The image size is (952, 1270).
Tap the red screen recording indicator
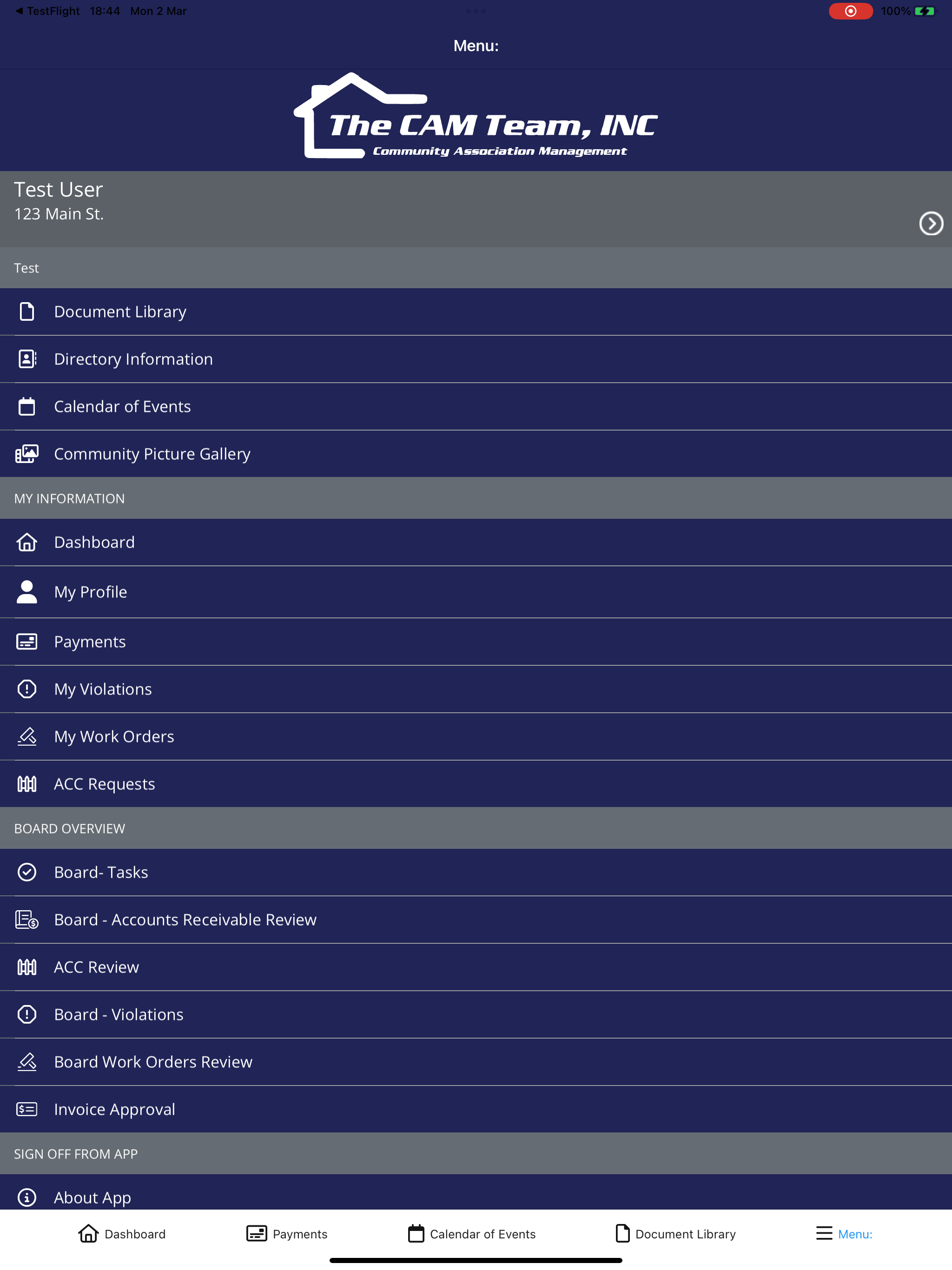pos(850,11)
